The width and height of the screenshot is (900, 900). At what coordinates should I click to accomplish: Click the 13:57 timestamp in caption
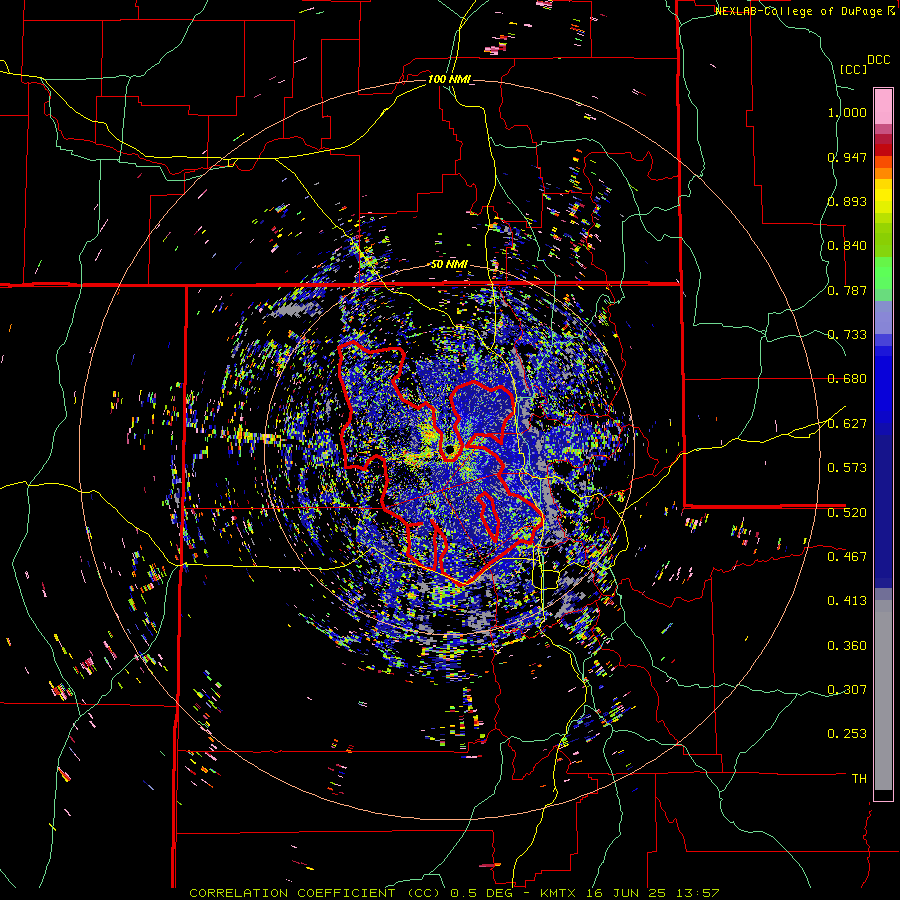point(699,893)
